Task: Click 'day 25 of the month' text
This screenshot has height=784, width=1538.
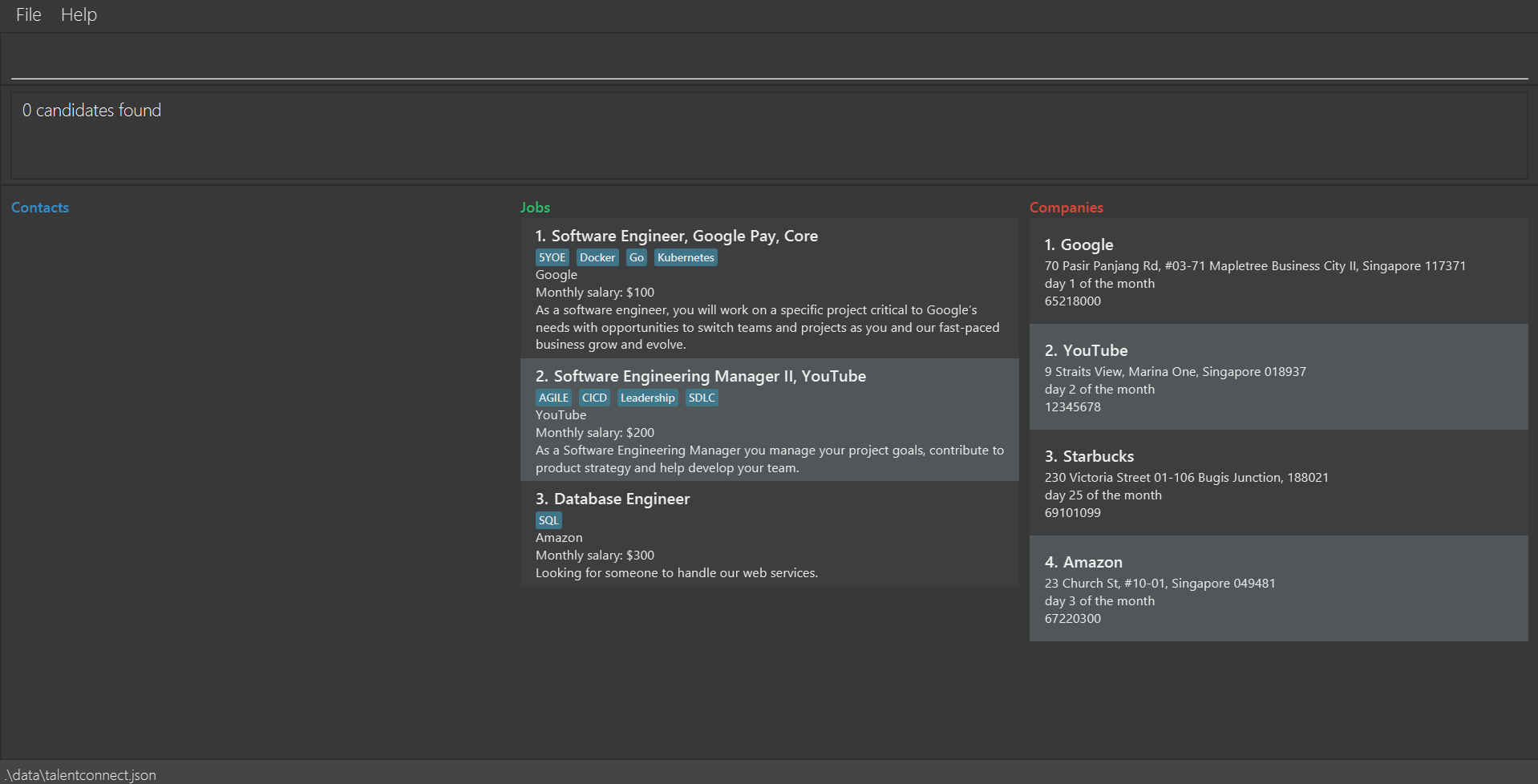Action: pos(1103,495)
